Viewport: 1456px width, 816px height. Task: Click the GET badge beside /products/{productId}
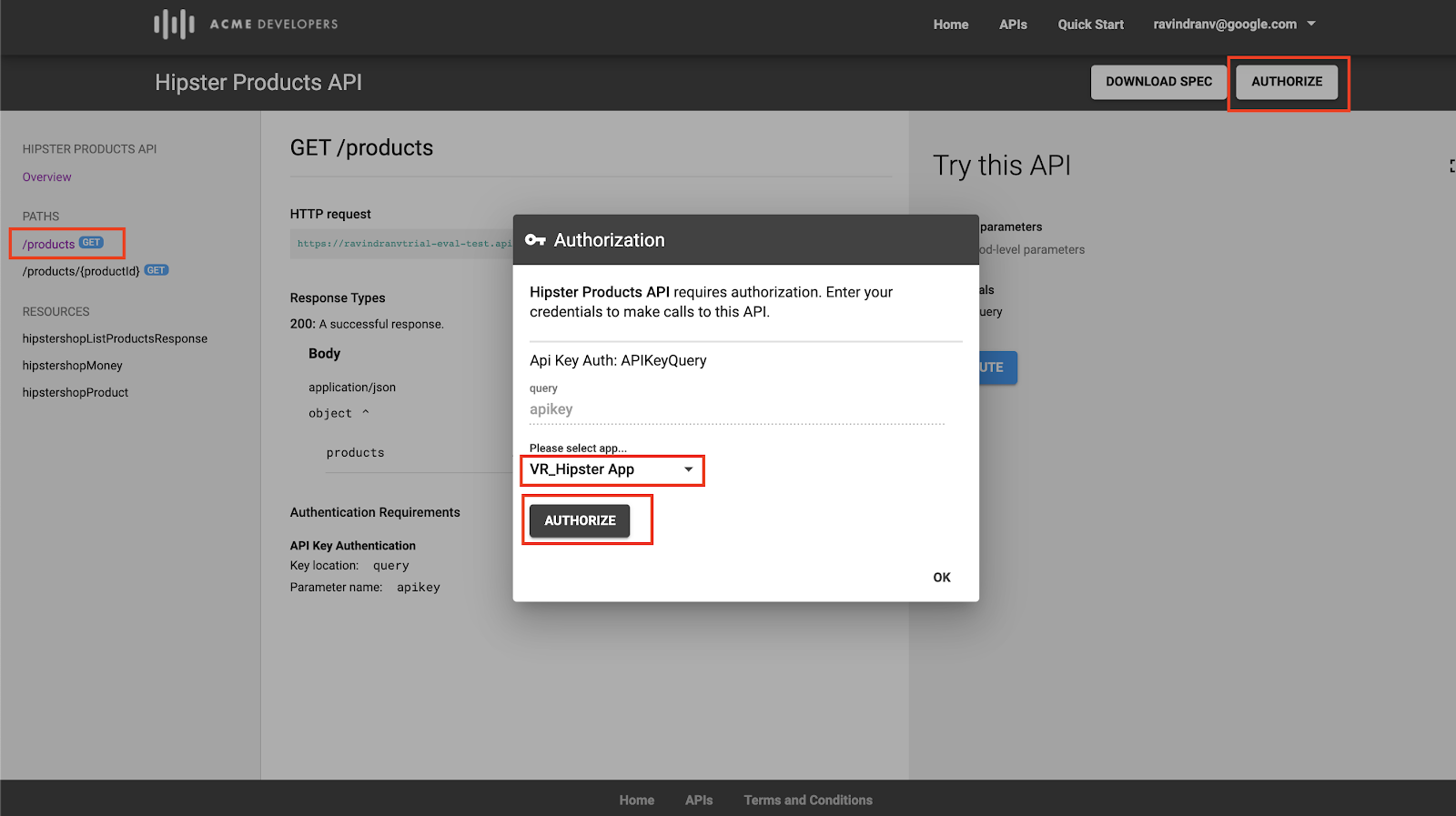pos(157,270)
